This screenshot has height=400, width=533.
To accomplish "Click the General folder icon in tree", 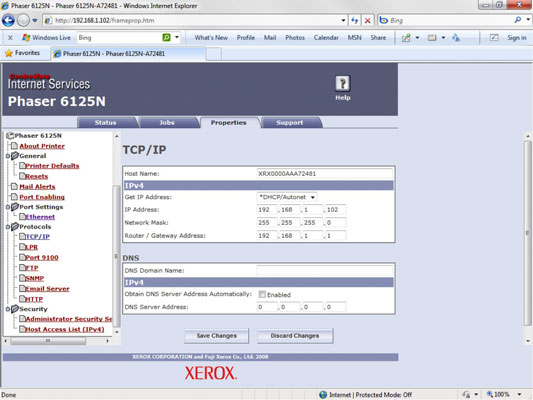I will click(x=15, y=156).
